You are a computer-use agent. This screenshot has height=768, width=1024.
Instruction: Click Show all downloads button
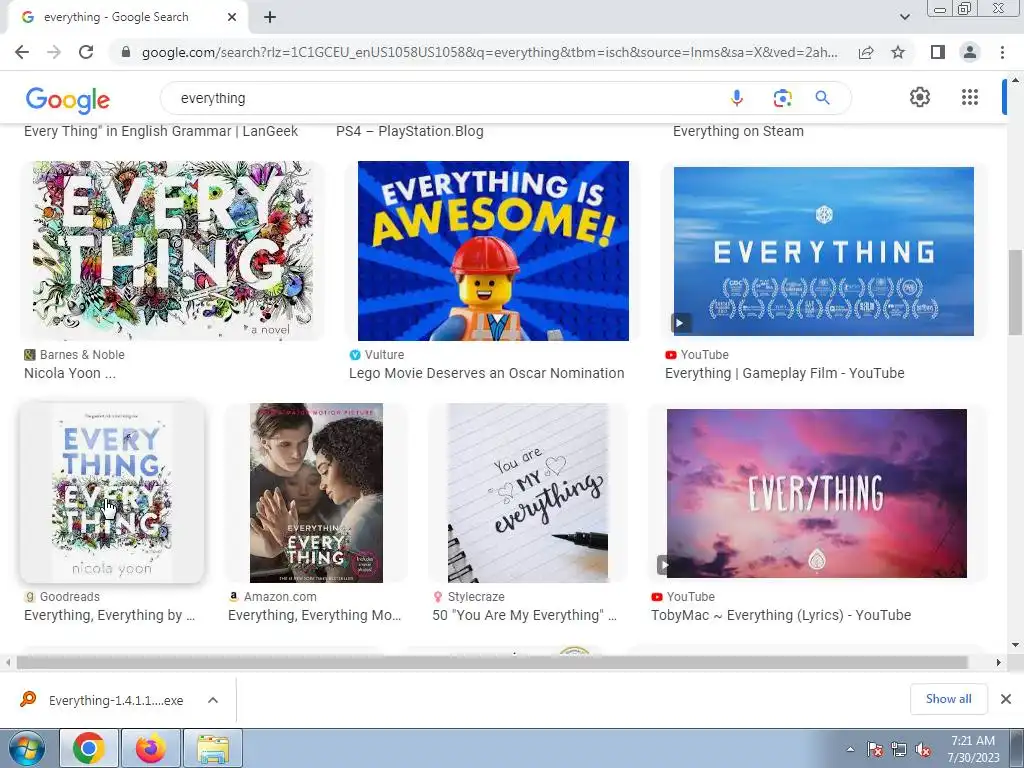948,699
